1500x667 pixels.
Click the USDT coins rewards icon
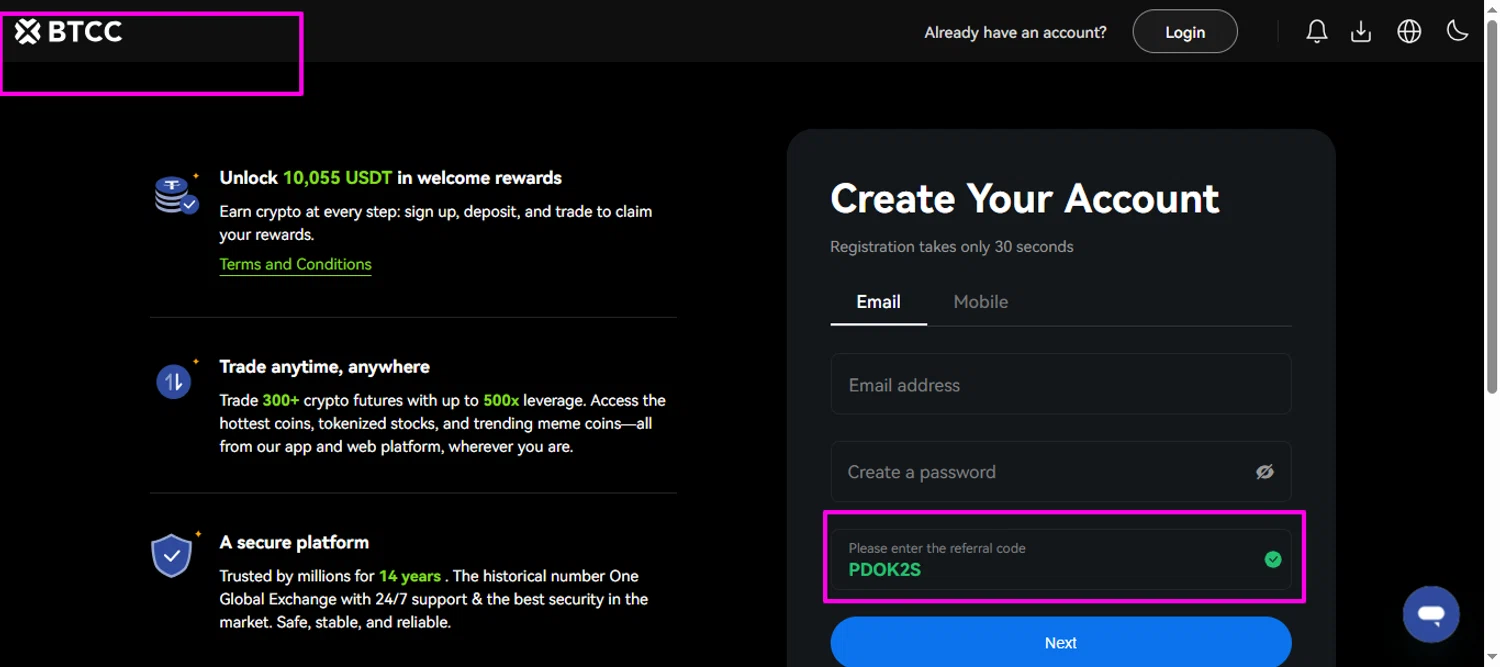pyautogui.click(x=177, y=194)
